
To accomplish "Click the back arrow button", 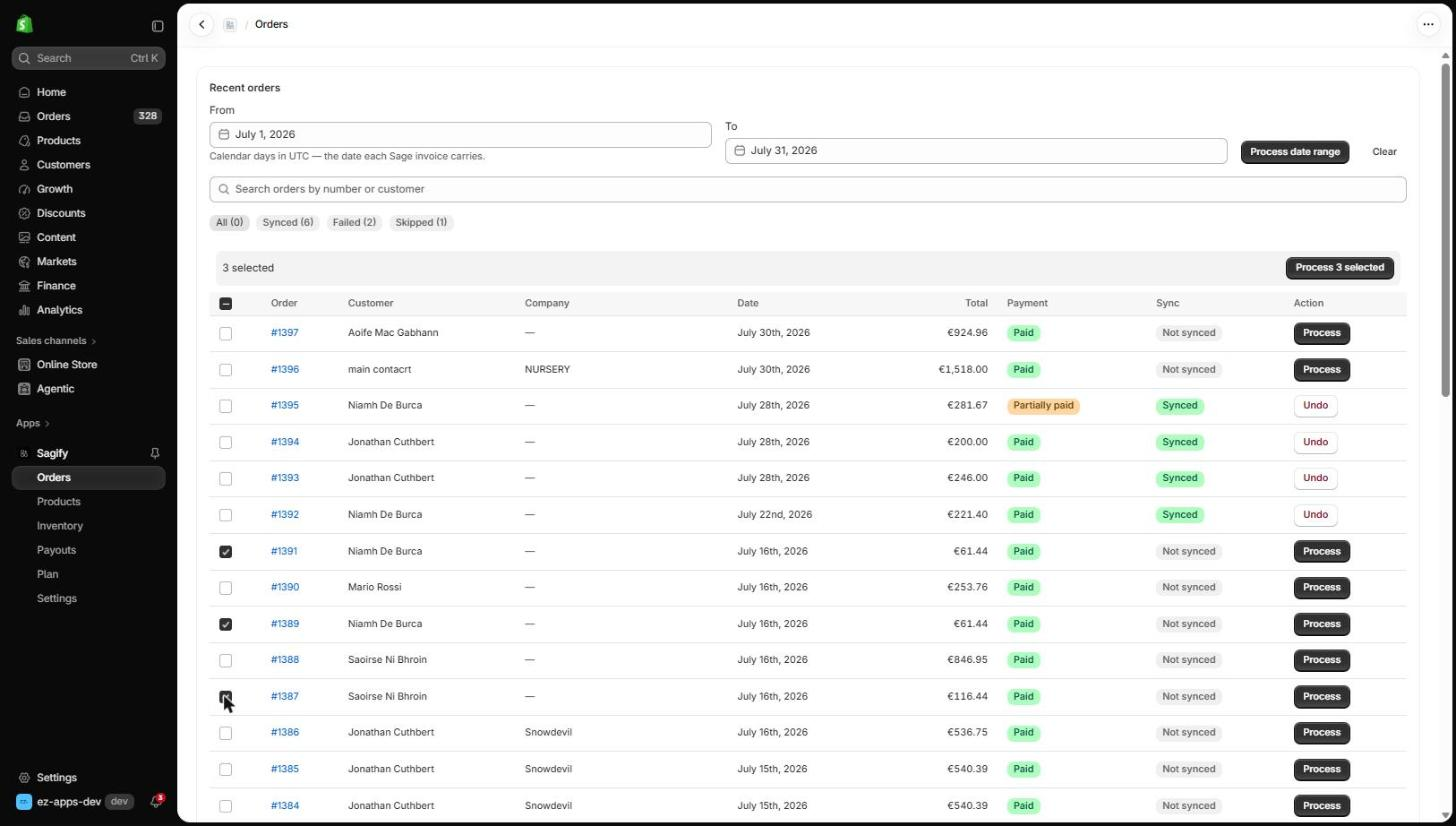I will coord(202,25).
